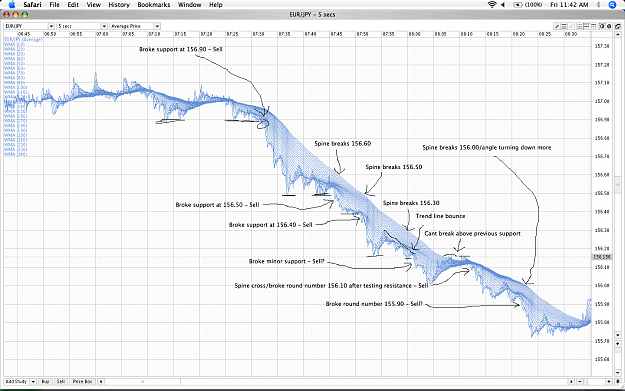The width and height of the screenshot is (625, 391).
Task: Click the horizontal zoom slider thumb
Action: (586, 381)
